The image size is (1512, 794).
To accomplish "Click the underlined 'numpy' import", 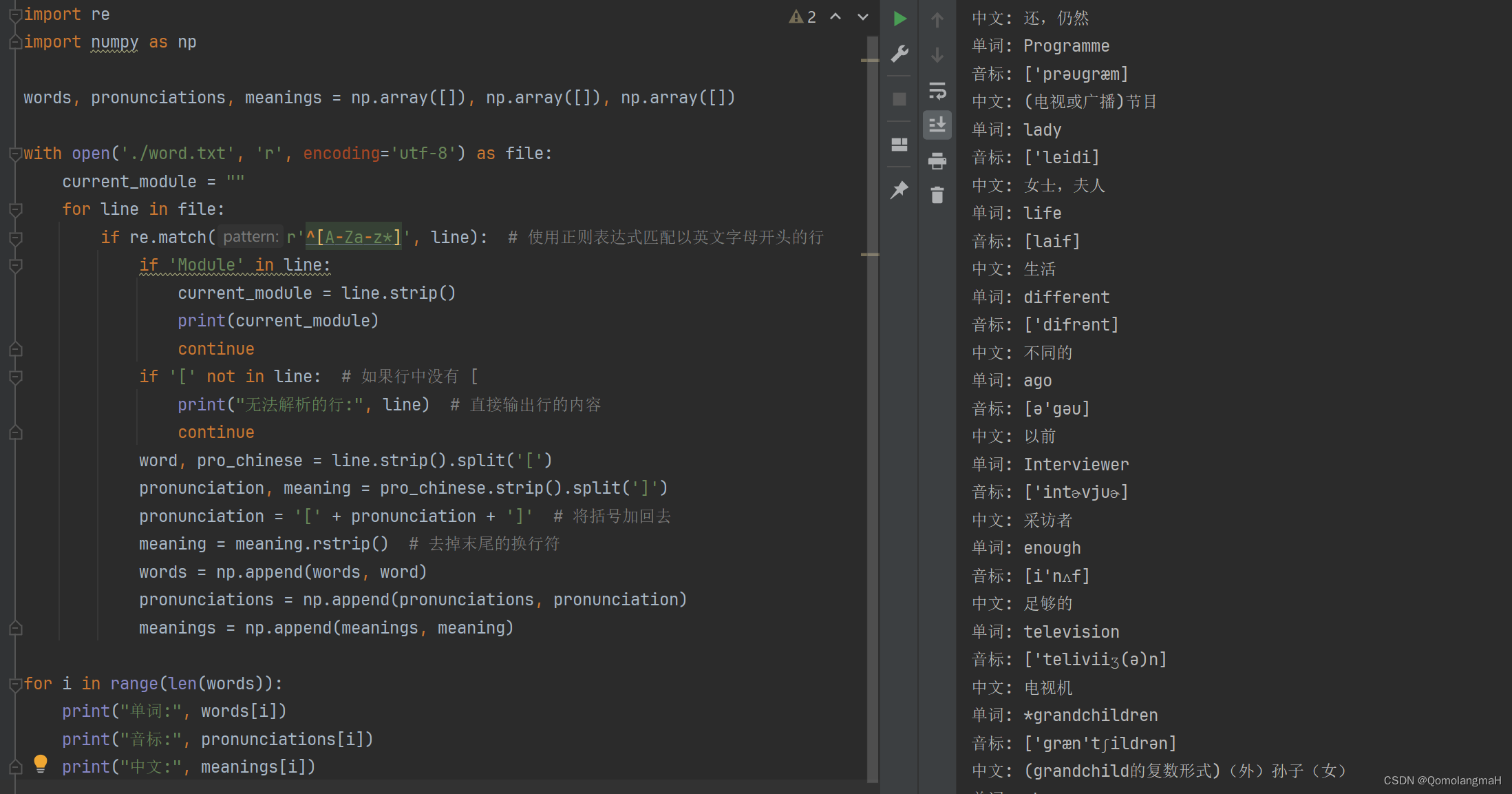I will pyautogui.click(x=114, y=43).
